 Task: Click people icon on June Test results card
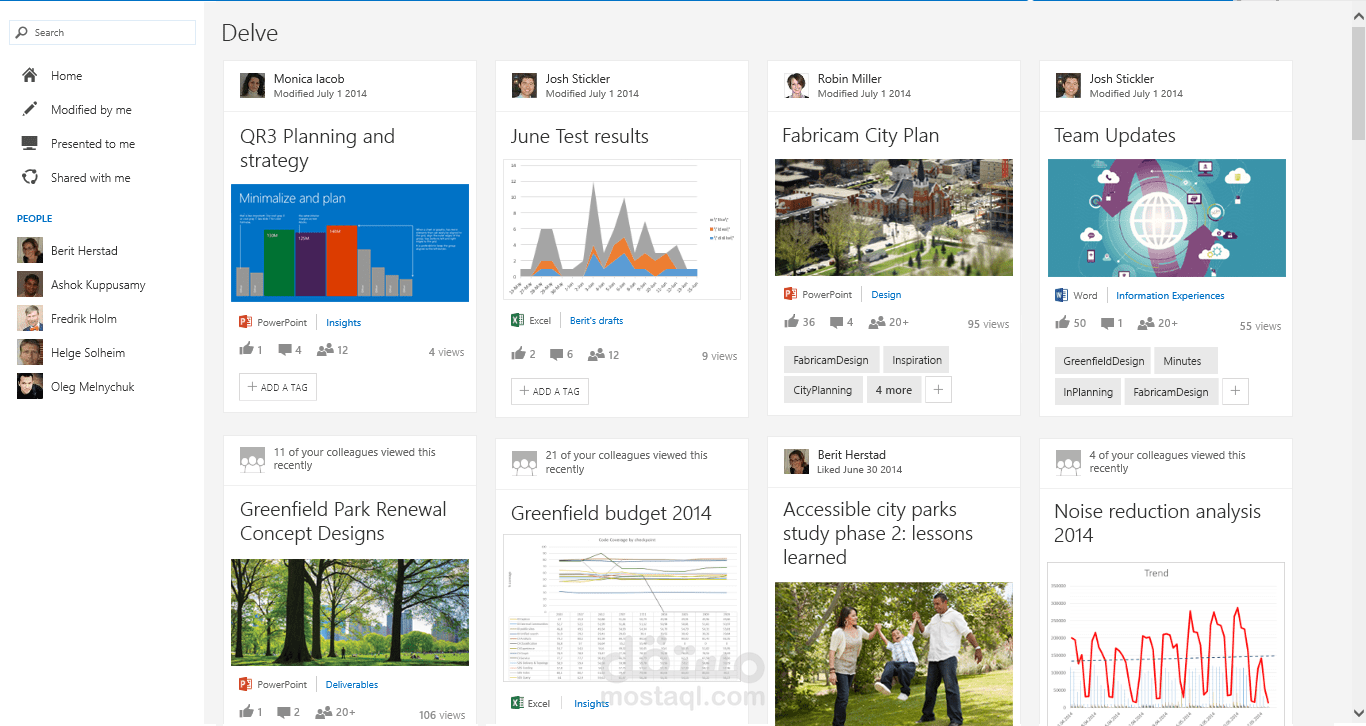pos(596,355)
